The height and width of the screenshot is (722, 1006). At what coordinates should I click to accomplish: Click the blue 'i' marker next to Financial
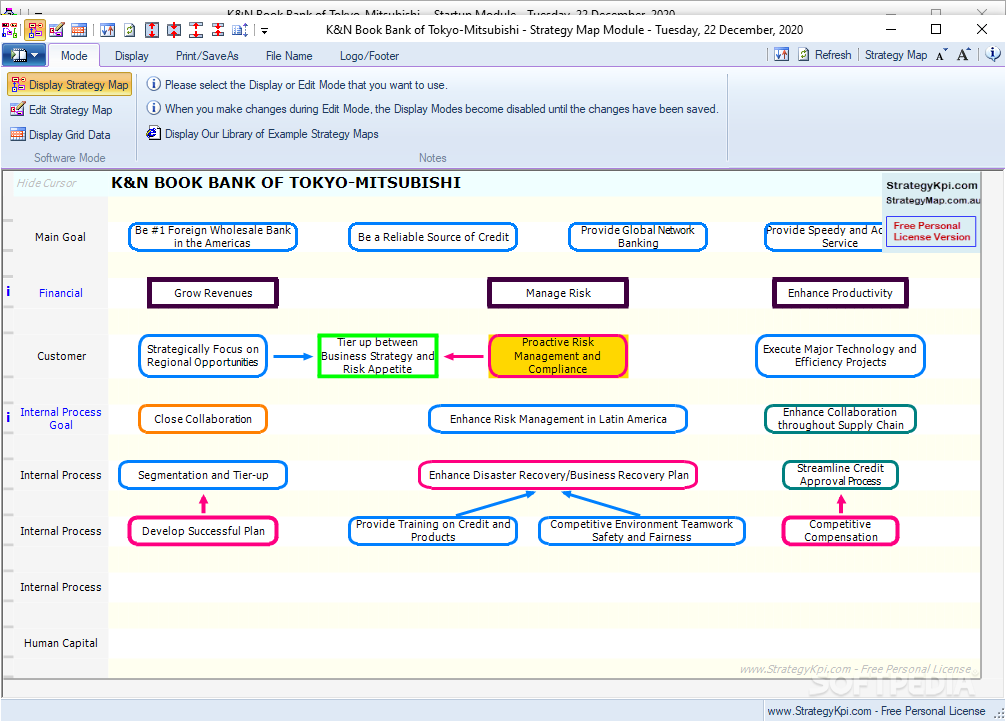(8, 291)
